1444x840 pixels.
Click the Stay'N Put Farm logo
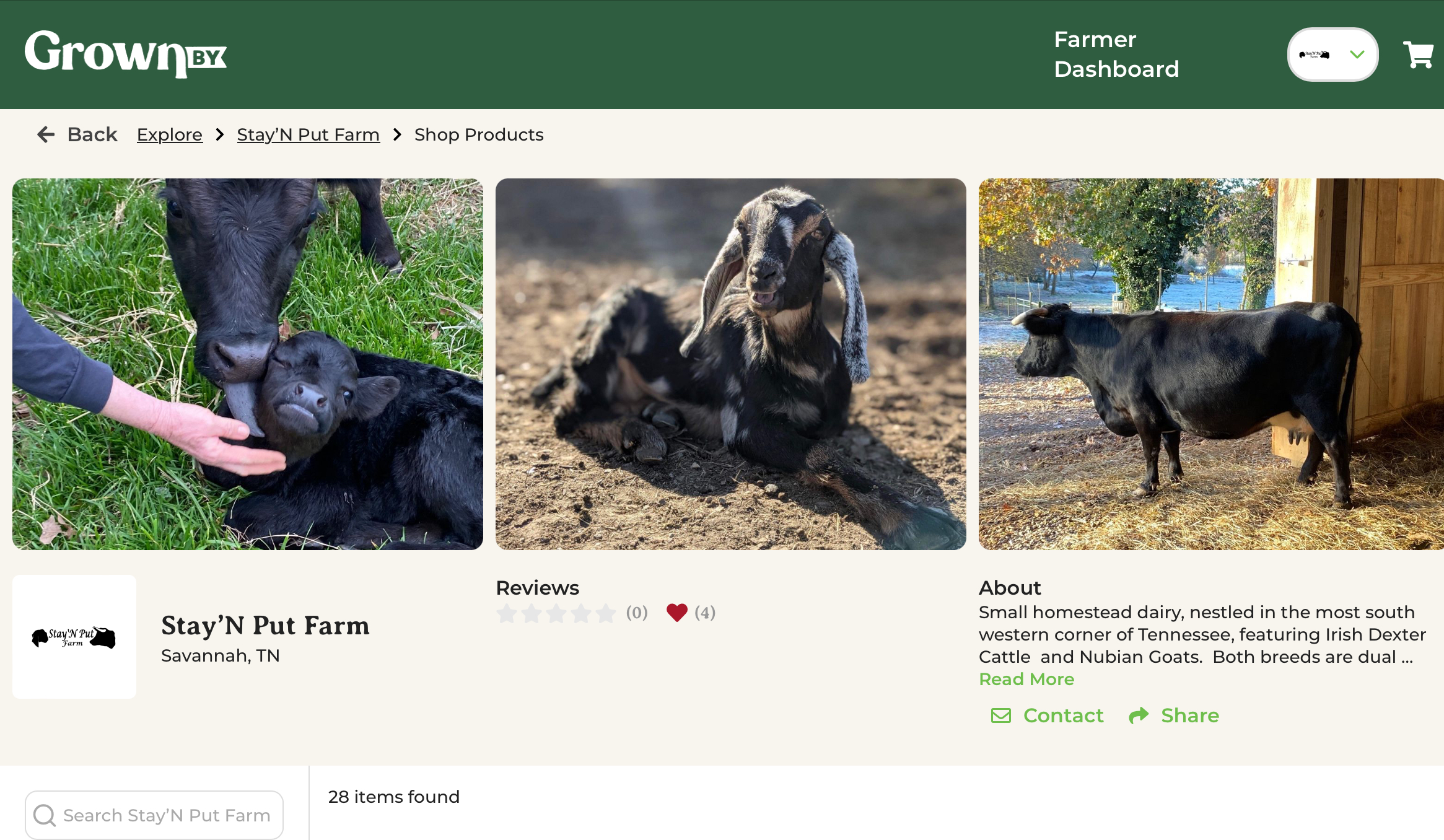point(74,637)
